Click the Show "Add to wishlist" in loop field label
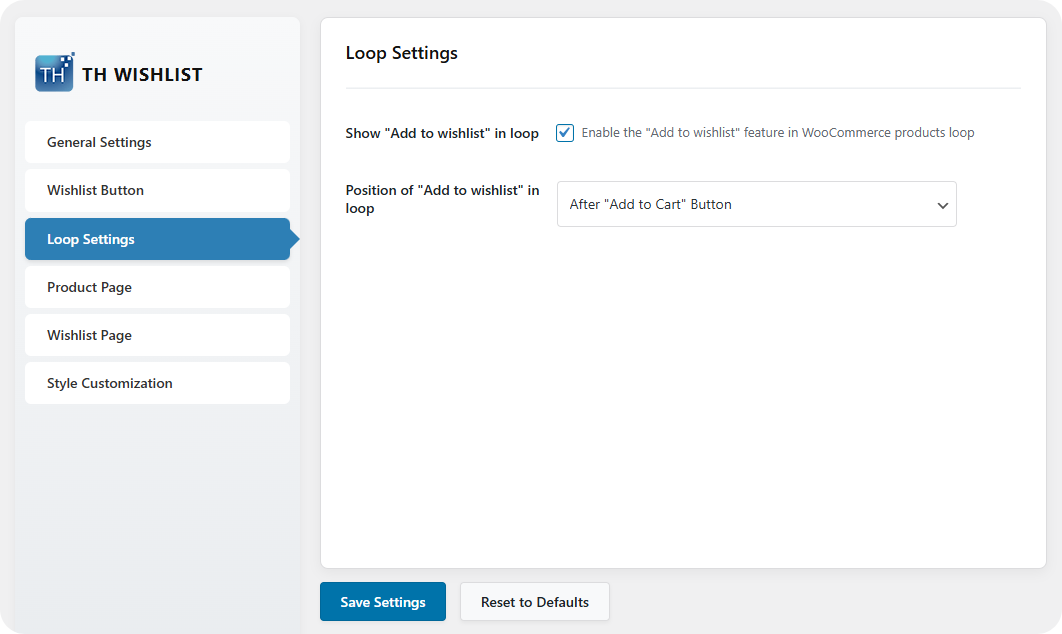This screenshot has height=634, width=1062. [442, 133]
